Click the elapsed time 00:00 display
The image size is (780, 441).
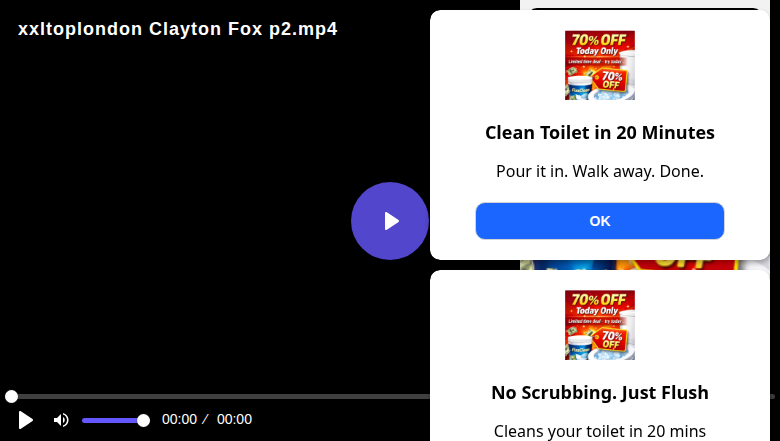179,420
